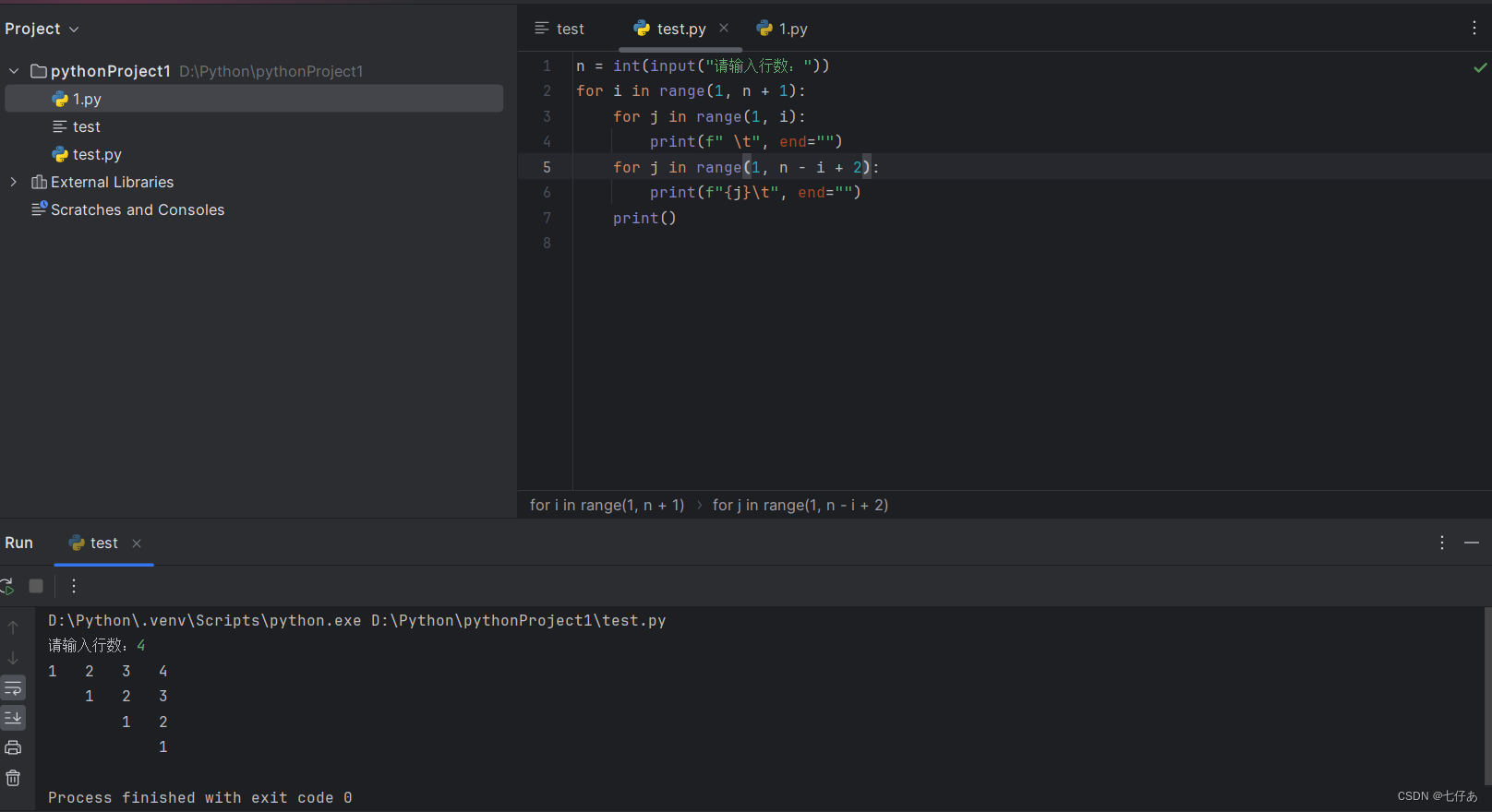Click line number 8 in gutter
Viewport: 1492px width, 812px height.
click(x=547, y=243)
